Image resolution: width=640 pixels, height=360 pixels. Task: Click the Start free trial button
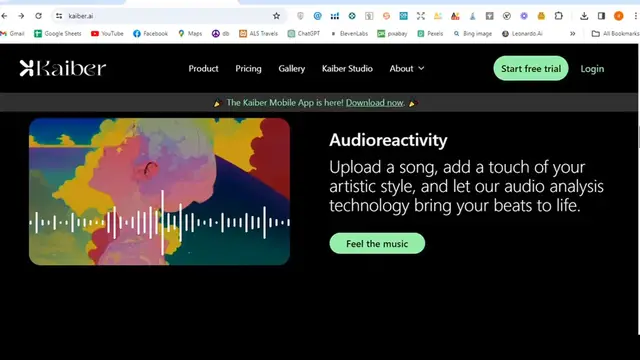[x=531, y=68]
